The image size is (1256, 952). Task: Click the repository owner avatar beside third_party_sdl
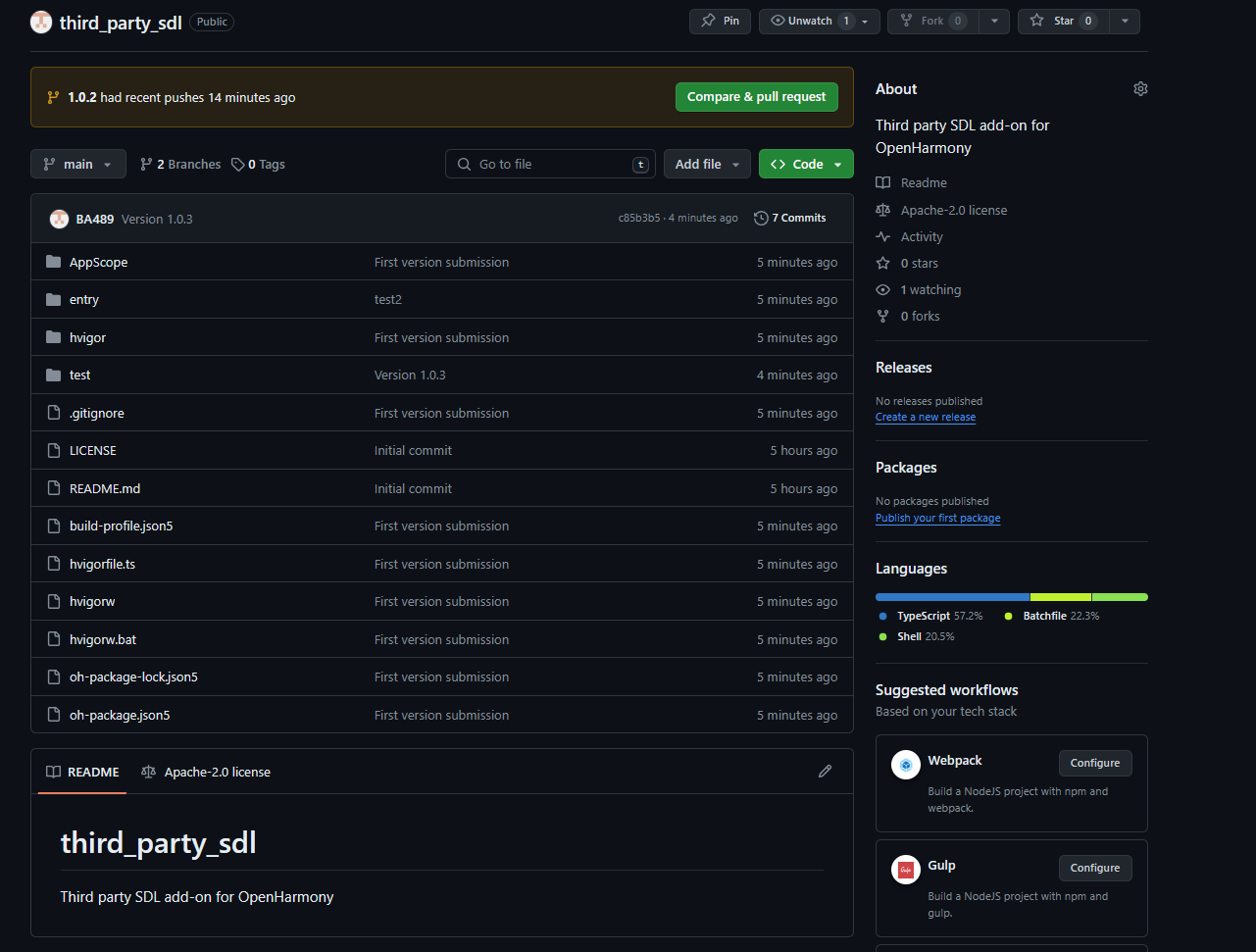(41, 22)
